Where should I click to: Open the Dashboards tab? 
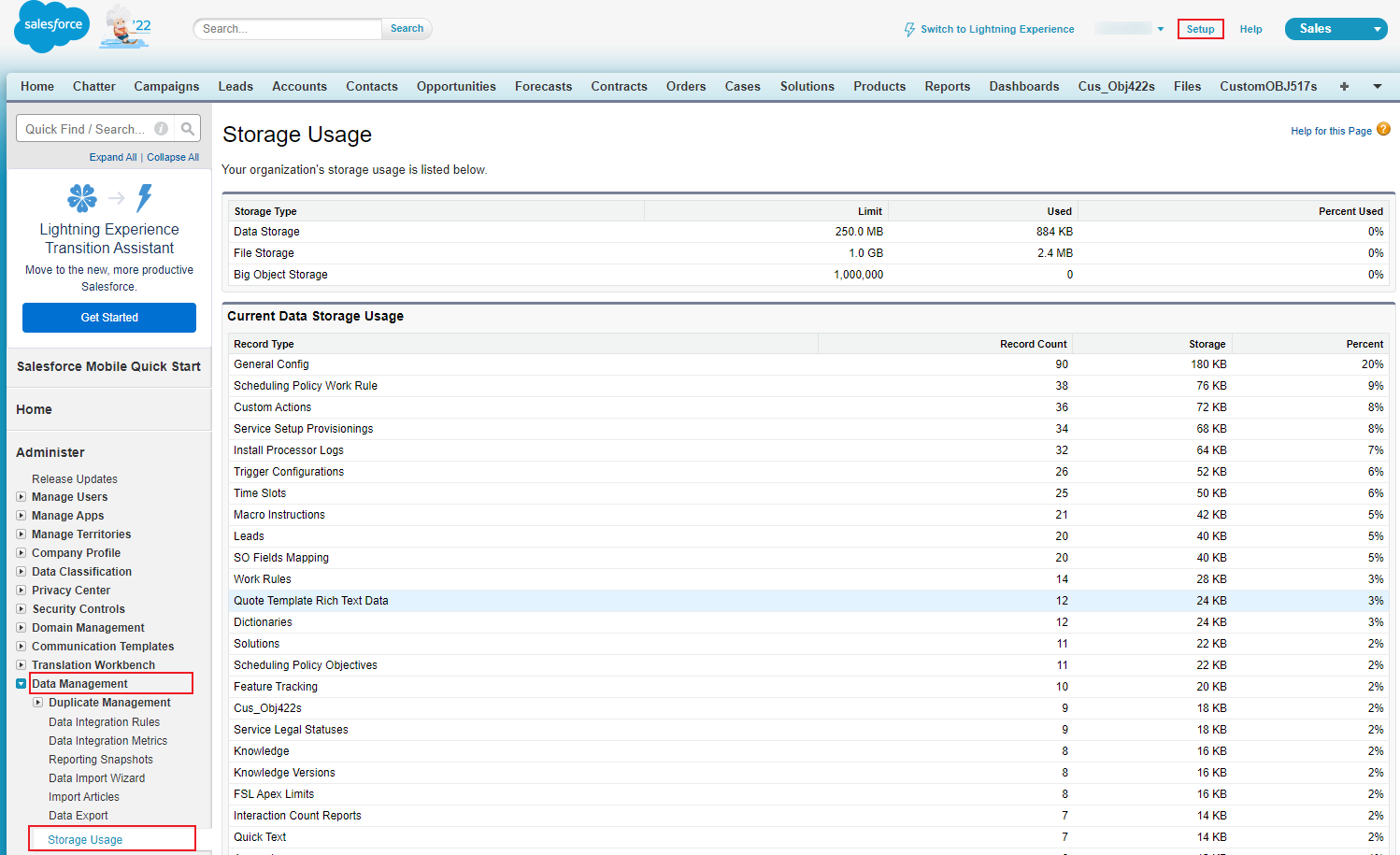[1023, 86]
